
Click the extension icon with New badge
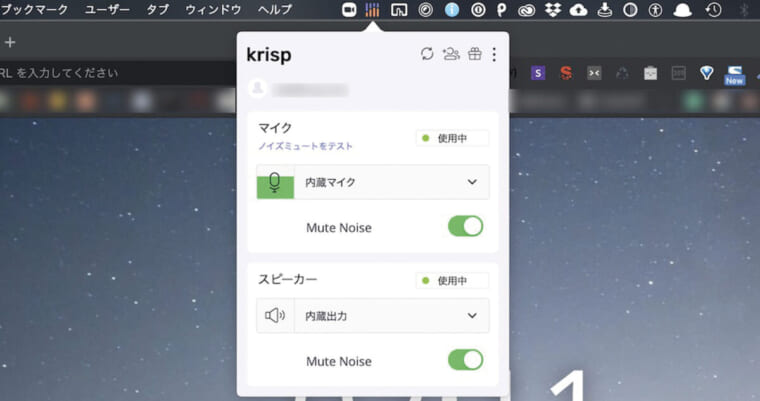coord(734,76)
